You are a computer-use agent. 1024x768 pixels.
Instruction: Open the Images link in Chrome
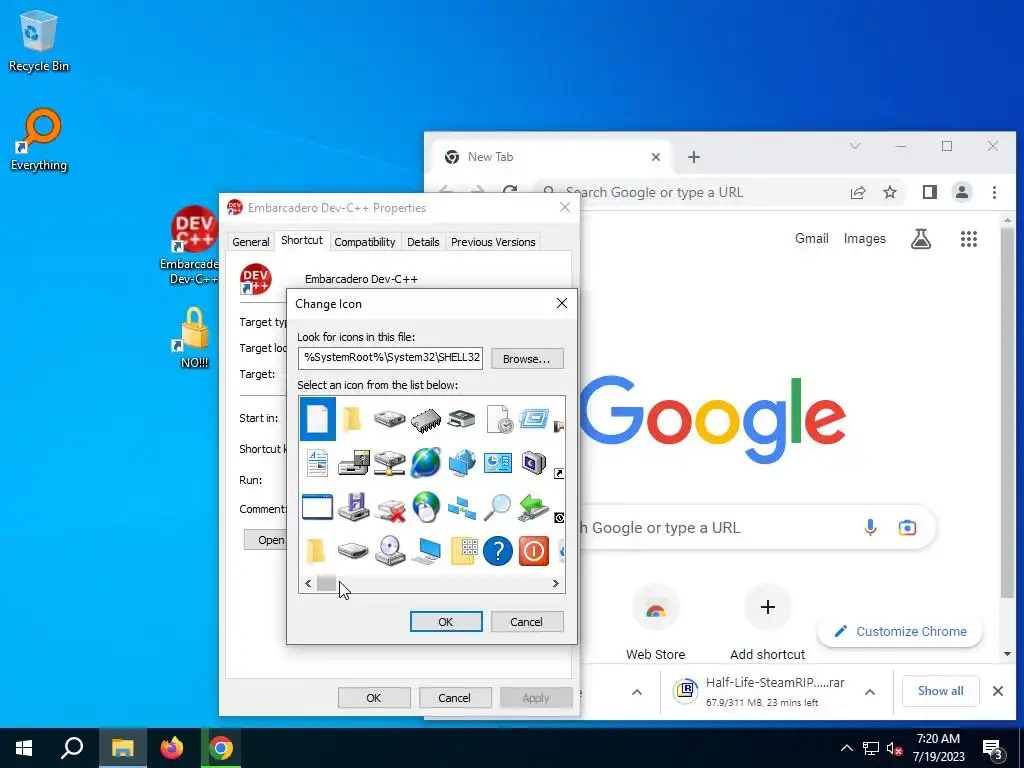pos(865,238)
